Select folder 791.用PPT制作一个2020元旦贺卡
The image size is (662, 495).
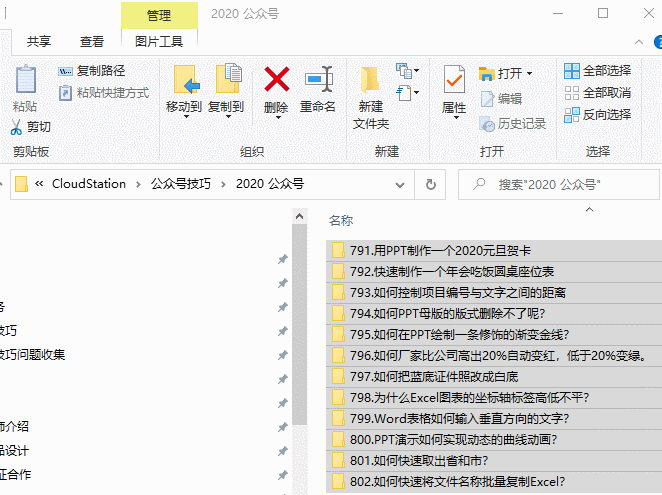[x=494, y=250]
